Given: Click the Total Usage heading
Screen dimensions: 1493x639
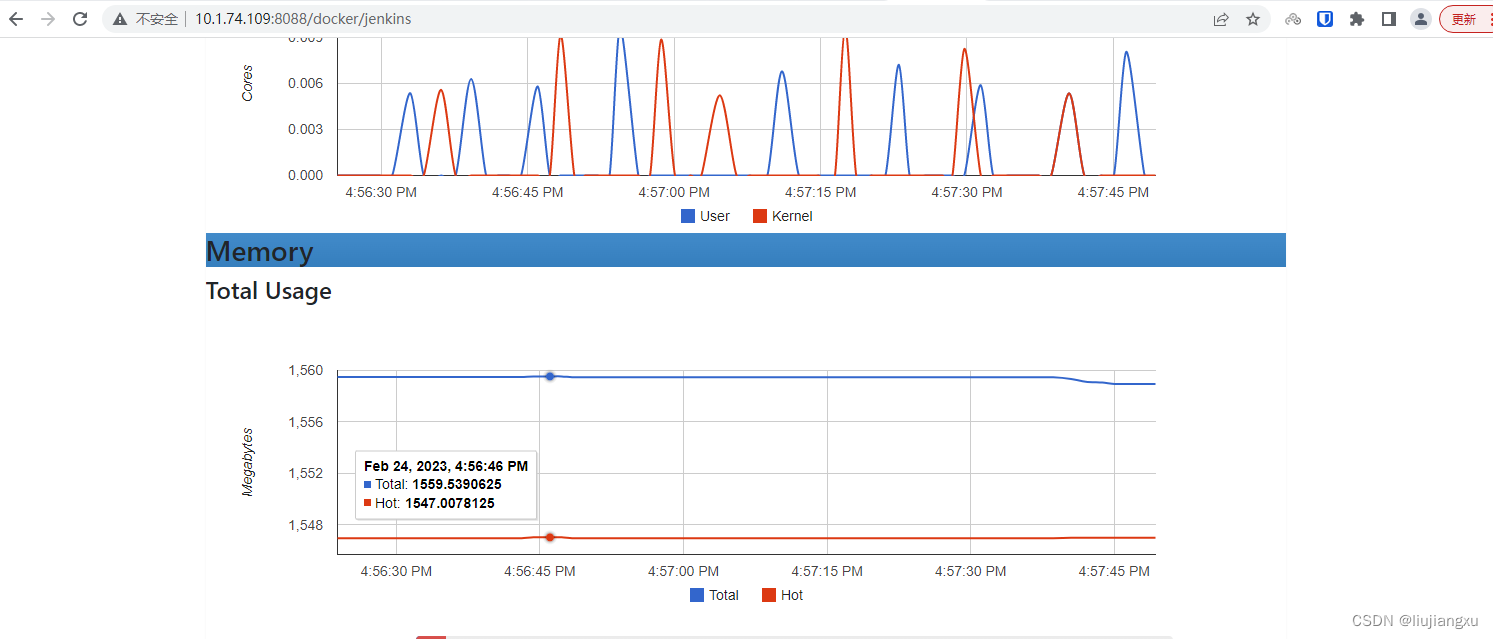Looking at the screenshot, I should pyautogui.click(x=269, y=291).
